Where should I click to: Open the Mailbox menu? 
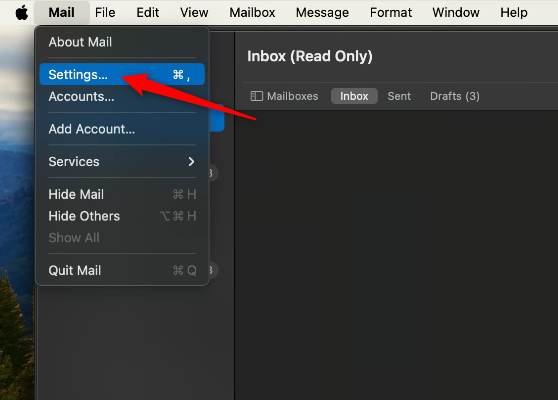pos(252,13)
